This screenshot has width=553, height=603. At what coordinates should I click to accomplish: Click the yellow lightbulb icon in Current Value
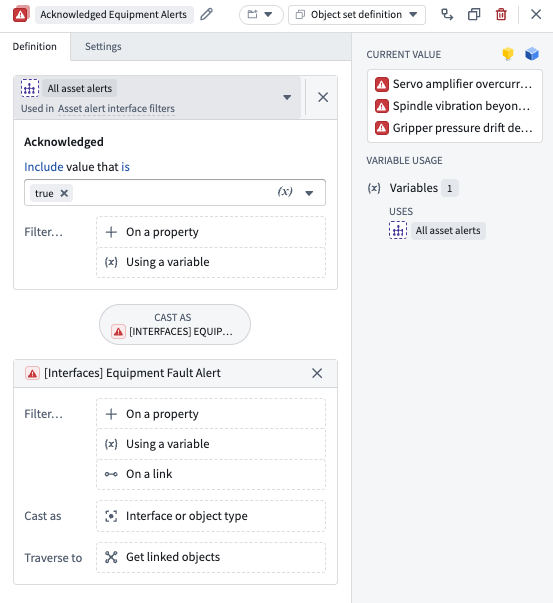(x=508, y=54)
